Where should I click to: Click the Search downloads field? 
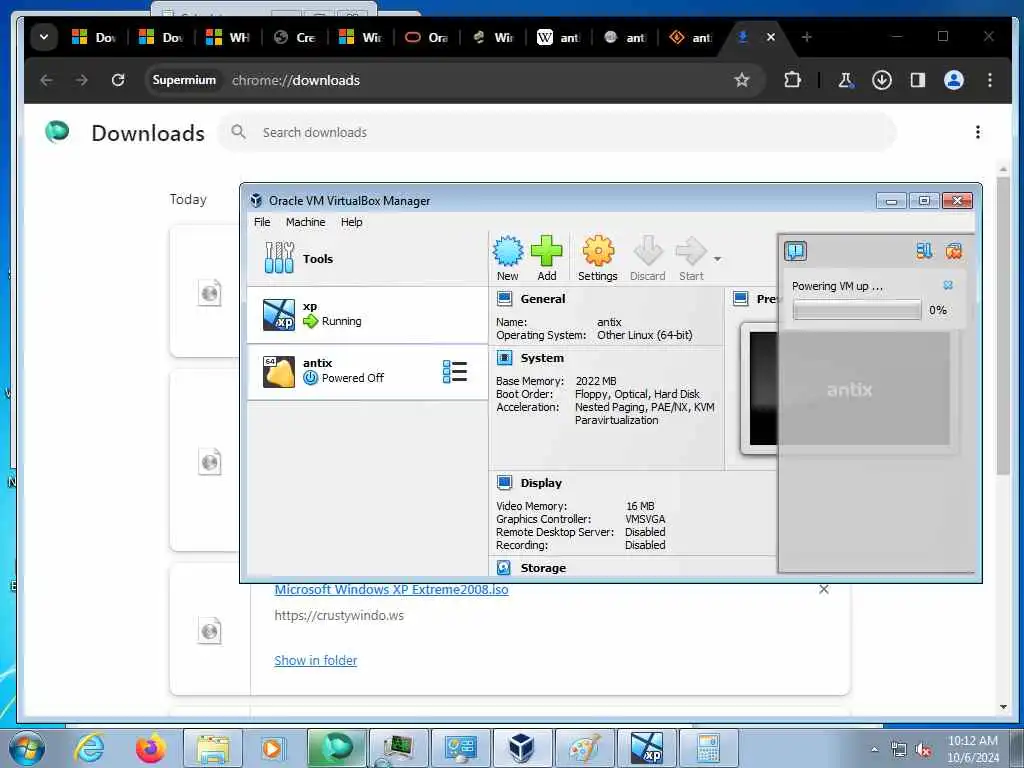pos(556,133)
